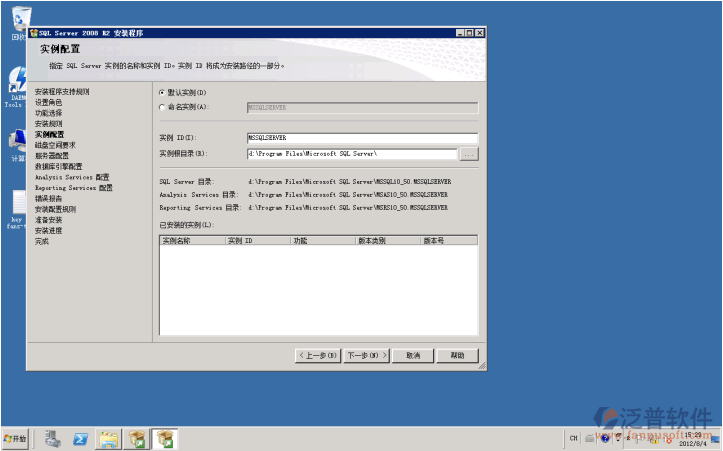Image resolution: width=723 pixels, height=451 pixels.
Task: Switch to the active SQL setup taskbar item
Action: point(165,439)
